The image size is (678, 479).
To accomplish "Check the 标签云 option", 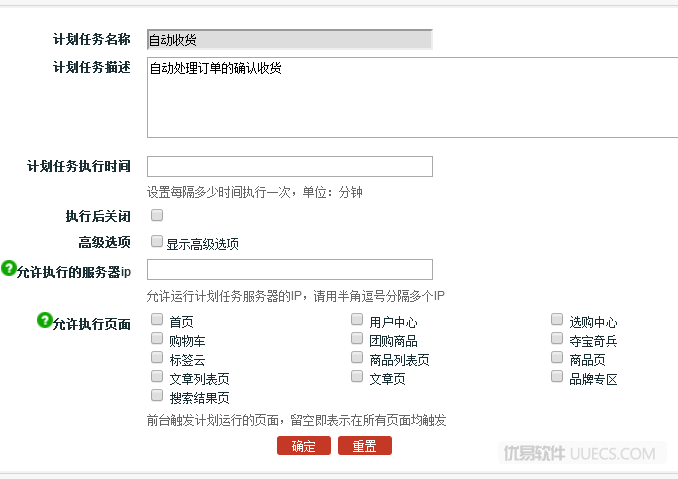I will [x=157, y=357].
